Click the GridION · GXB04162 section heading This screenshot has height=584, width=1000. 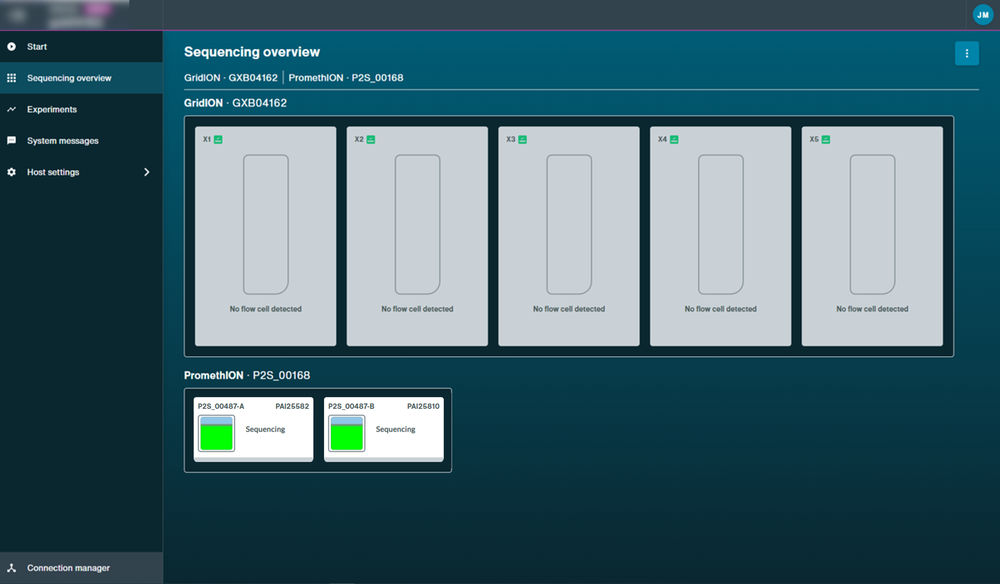click(x=235, y=103)
